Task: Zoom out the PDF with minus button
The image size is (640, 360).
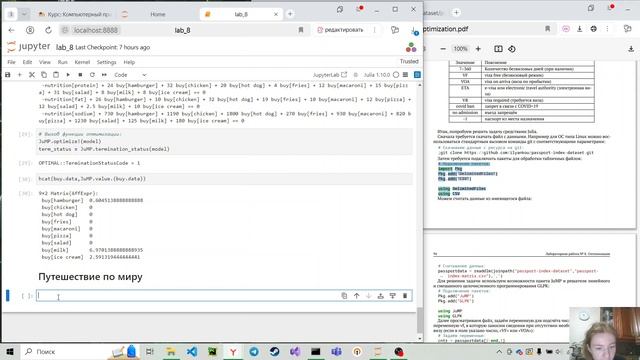Action: [443, 49]
